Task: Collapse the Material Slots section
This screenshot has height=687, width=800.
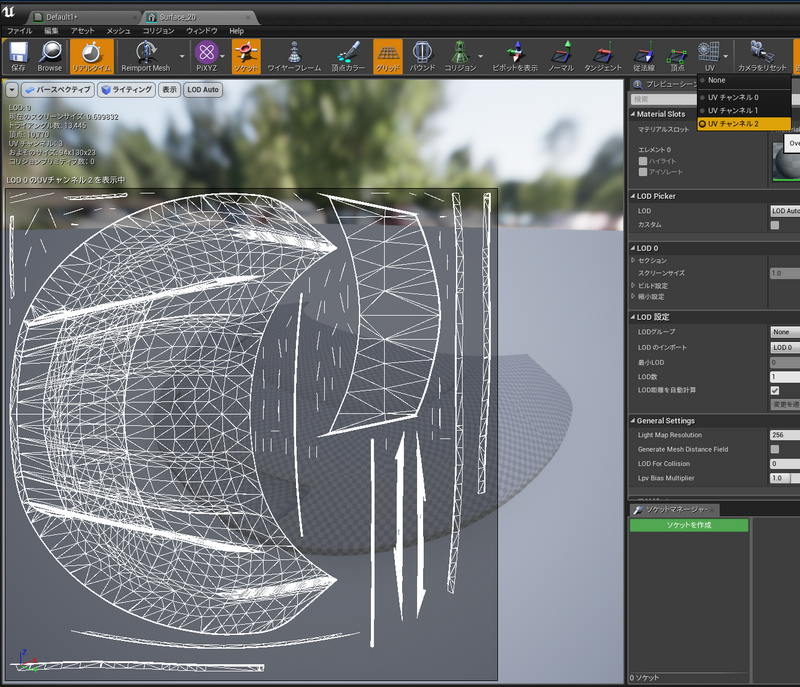Action: click(x=633, y=114)
